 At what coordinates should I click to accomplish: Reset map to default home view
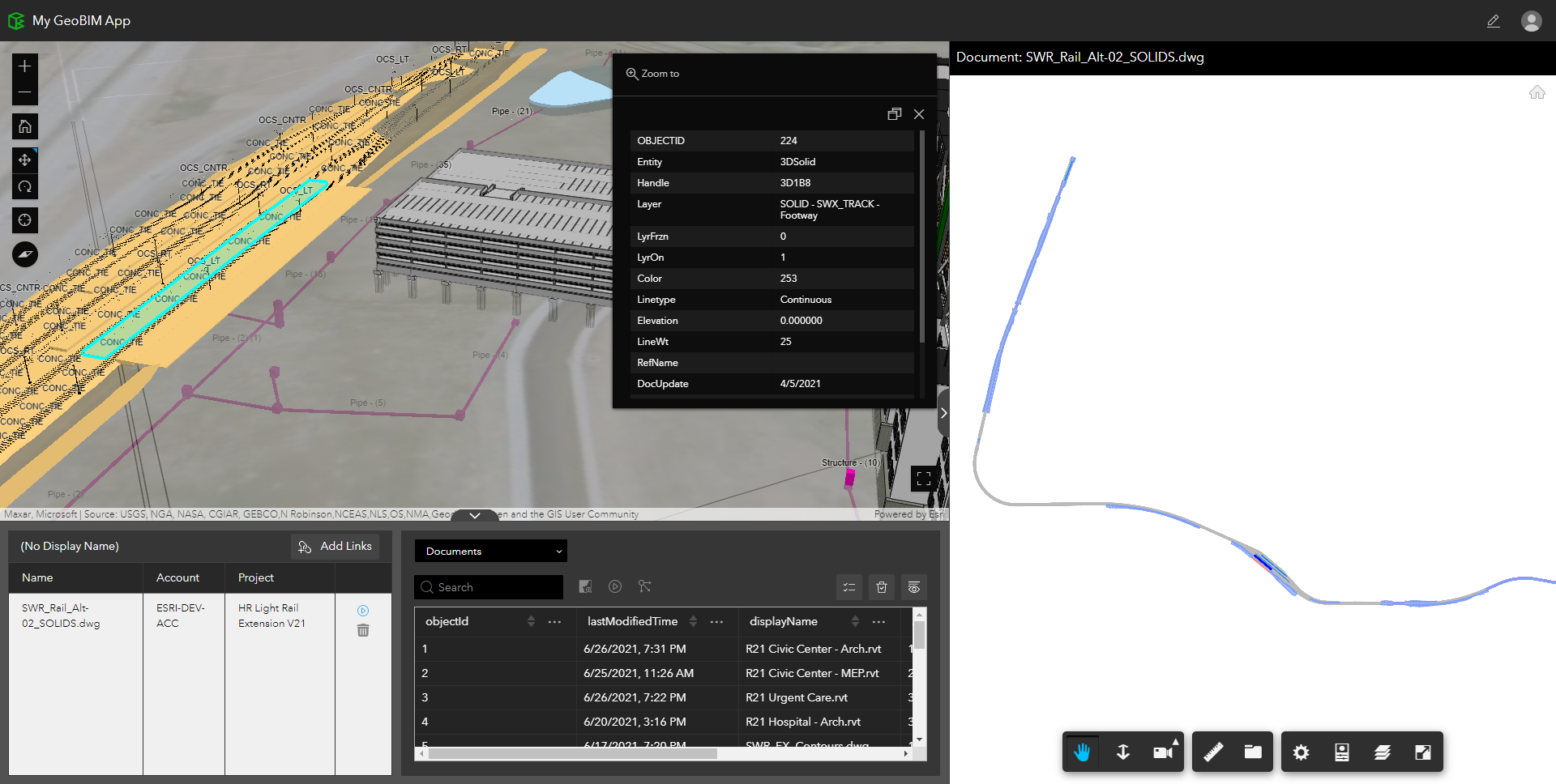(25, 126)
